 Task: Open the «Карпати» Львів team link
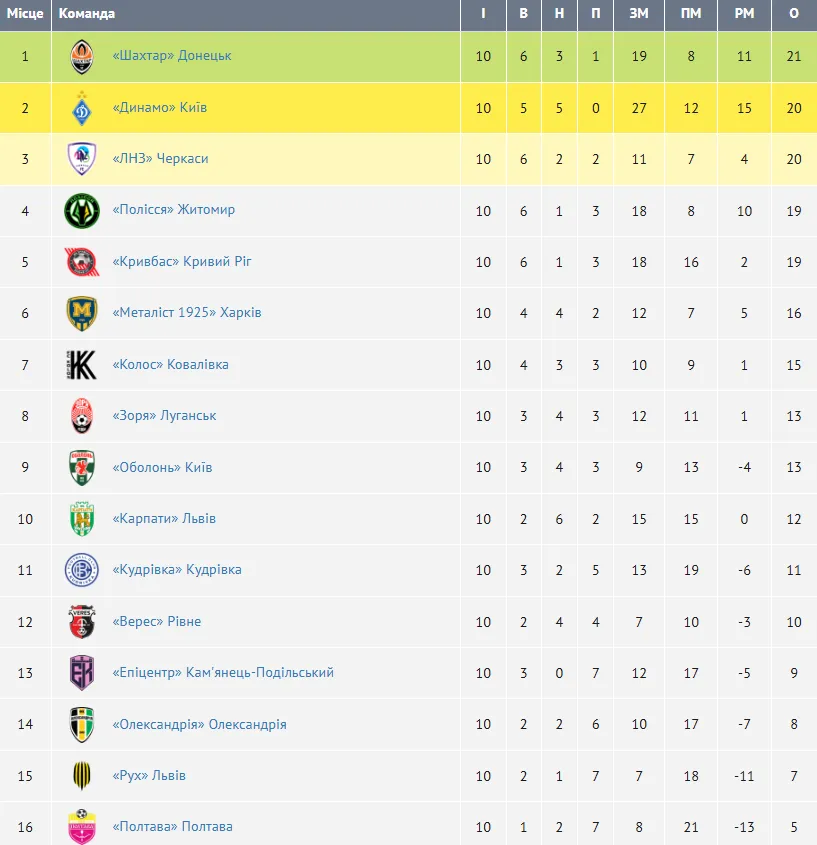164,519
